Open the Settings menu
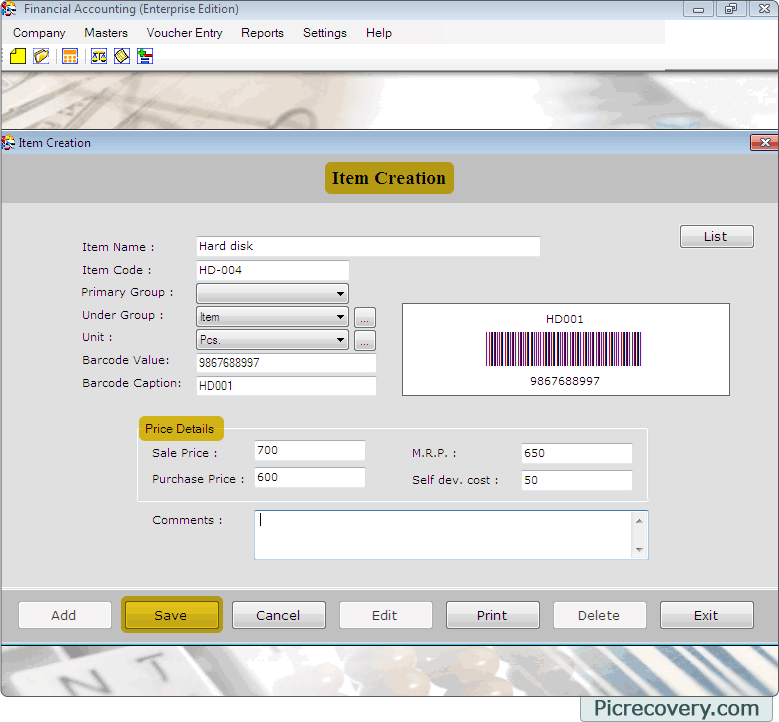The width and height of the screenshot is (779, 722). coord(325,33)
